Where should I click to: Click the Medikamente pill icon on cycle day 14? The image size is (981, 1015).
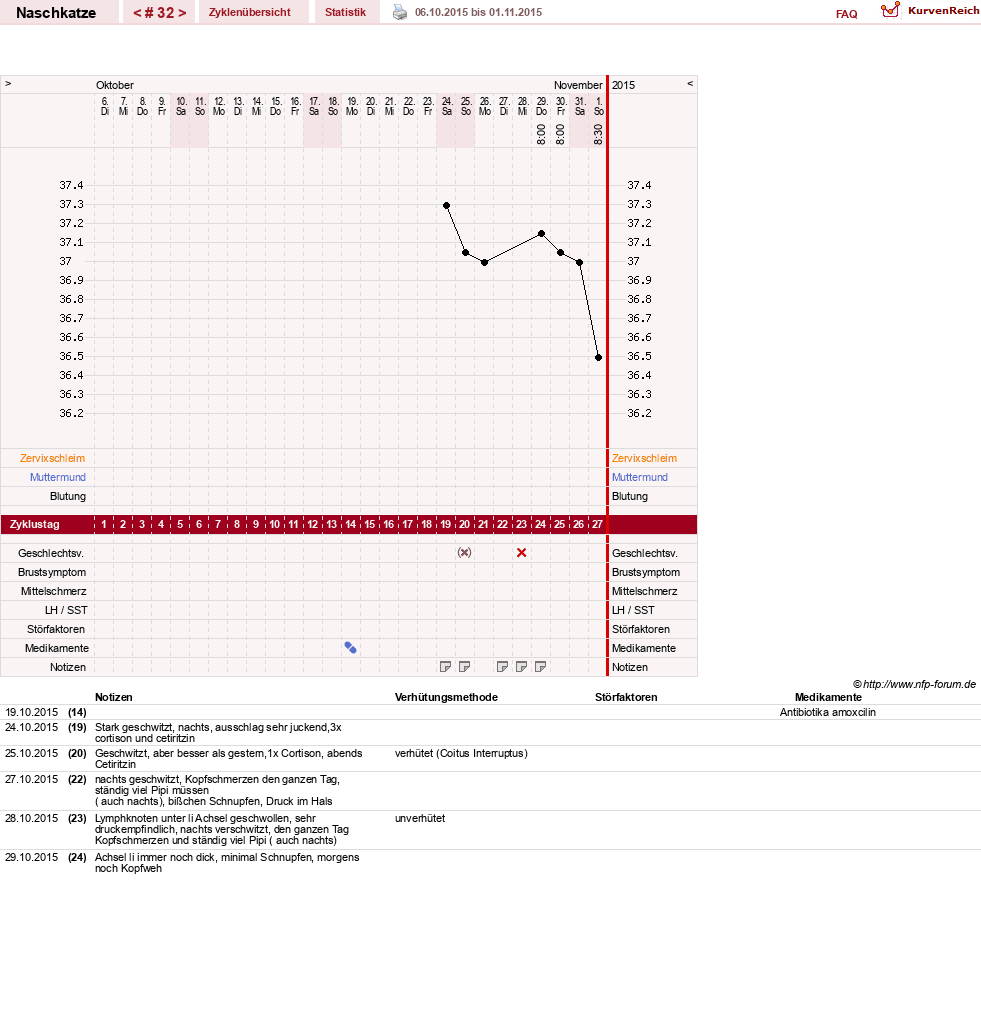pos(350,648)
